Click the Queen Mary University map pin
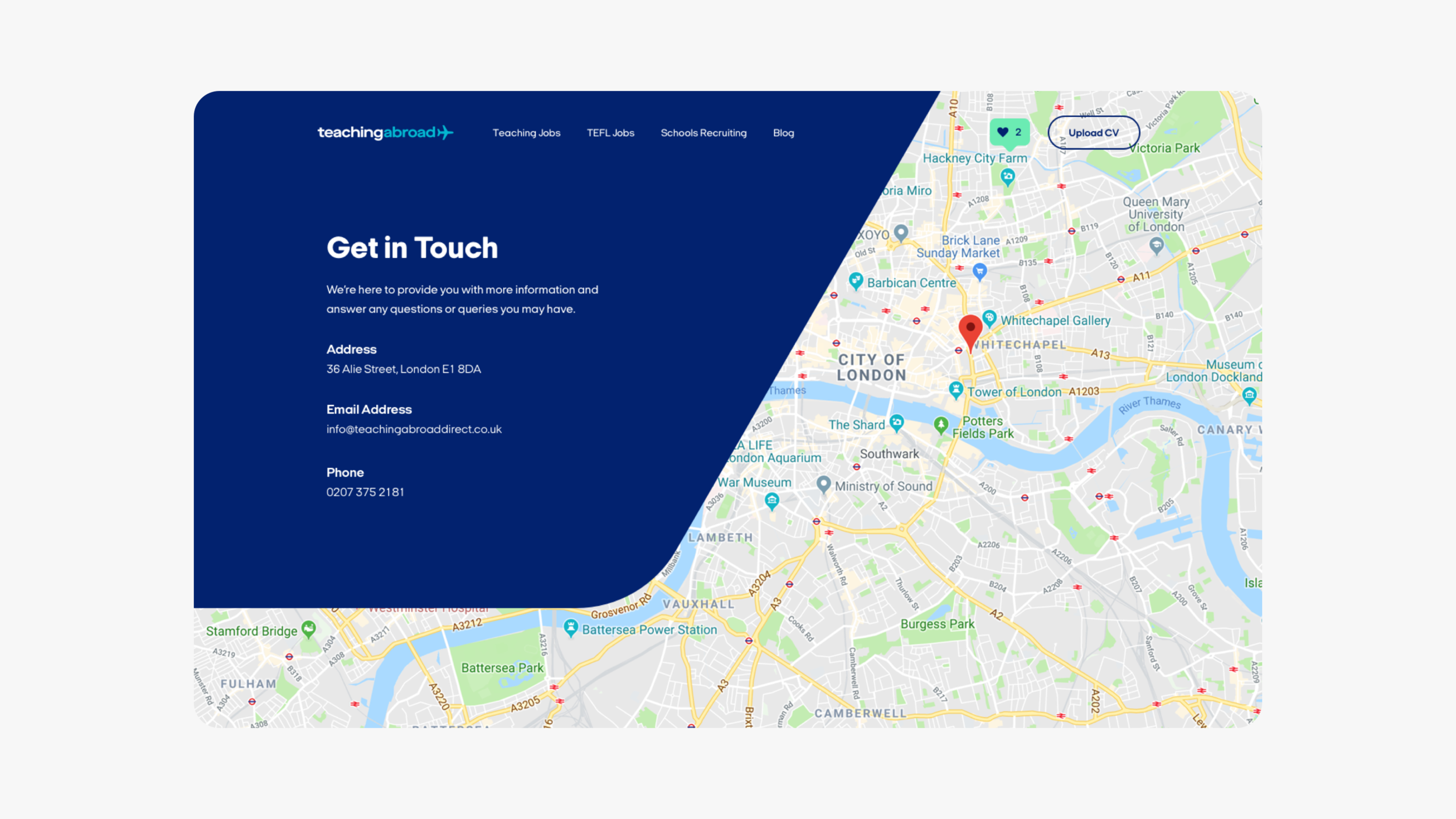 [1157, 245]
